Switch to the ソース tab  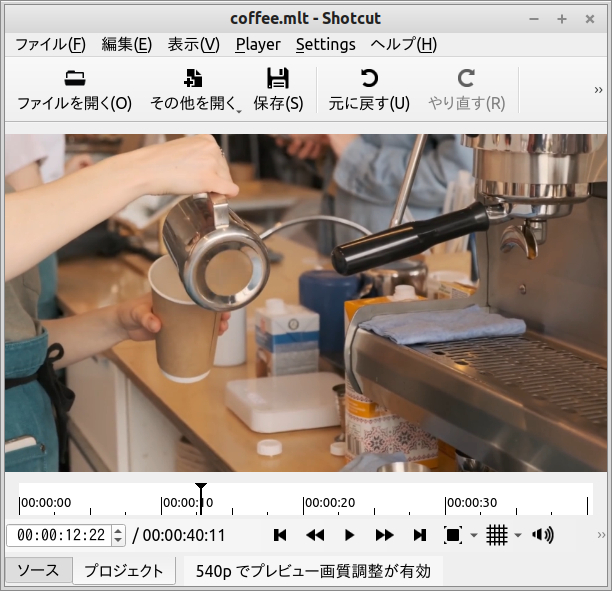38,571
